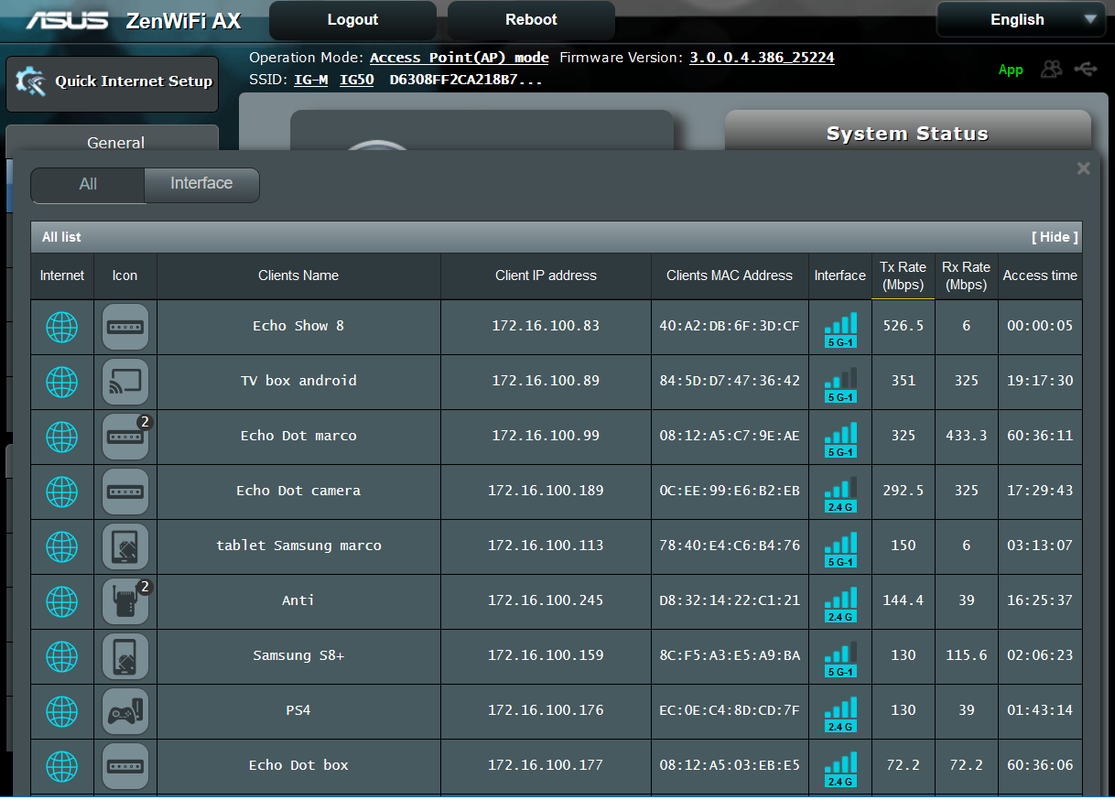The height and width of the screenshot is (800, 1115).
Task: Click MAC address 08:12:A5:C7:9E:AE
Action: tap(730, 435)
